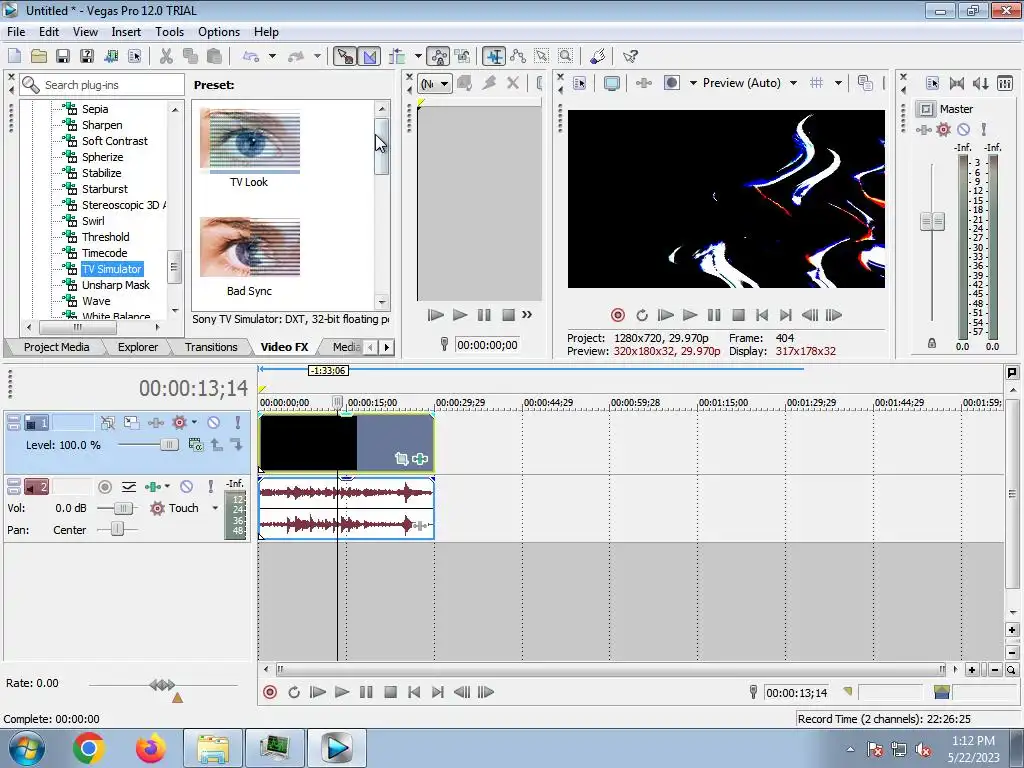Image resolution: width=1024 pixels, height=768 pixels.
Task: Start recording in the timeline transport bar
Action: [x=270, y=692]
